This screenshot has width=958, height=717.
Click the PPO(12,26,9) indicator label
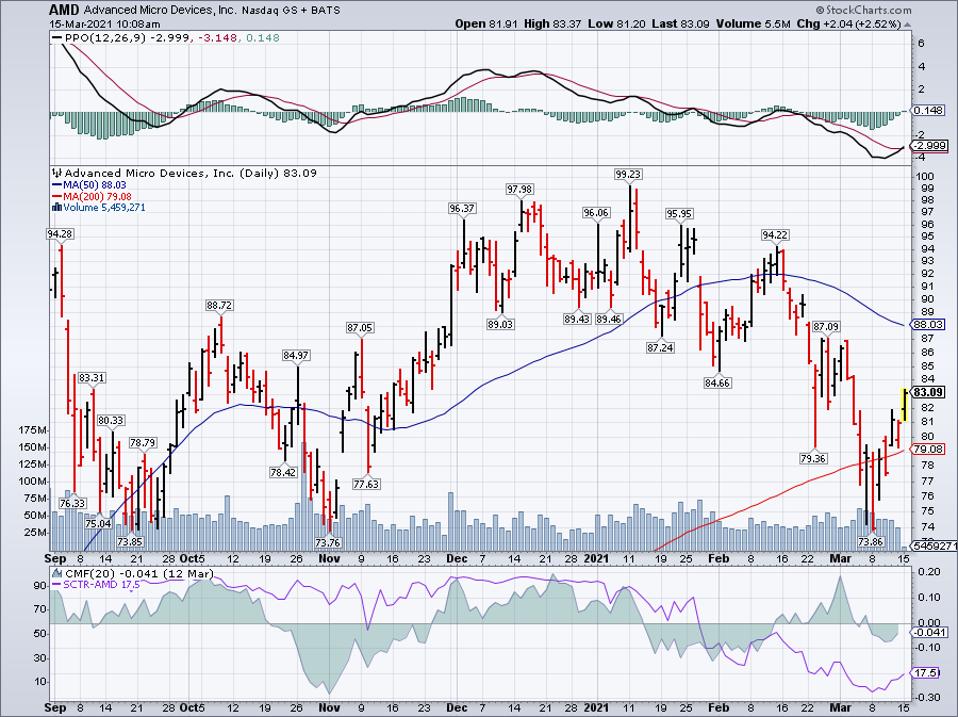click(x=101, y=38)
